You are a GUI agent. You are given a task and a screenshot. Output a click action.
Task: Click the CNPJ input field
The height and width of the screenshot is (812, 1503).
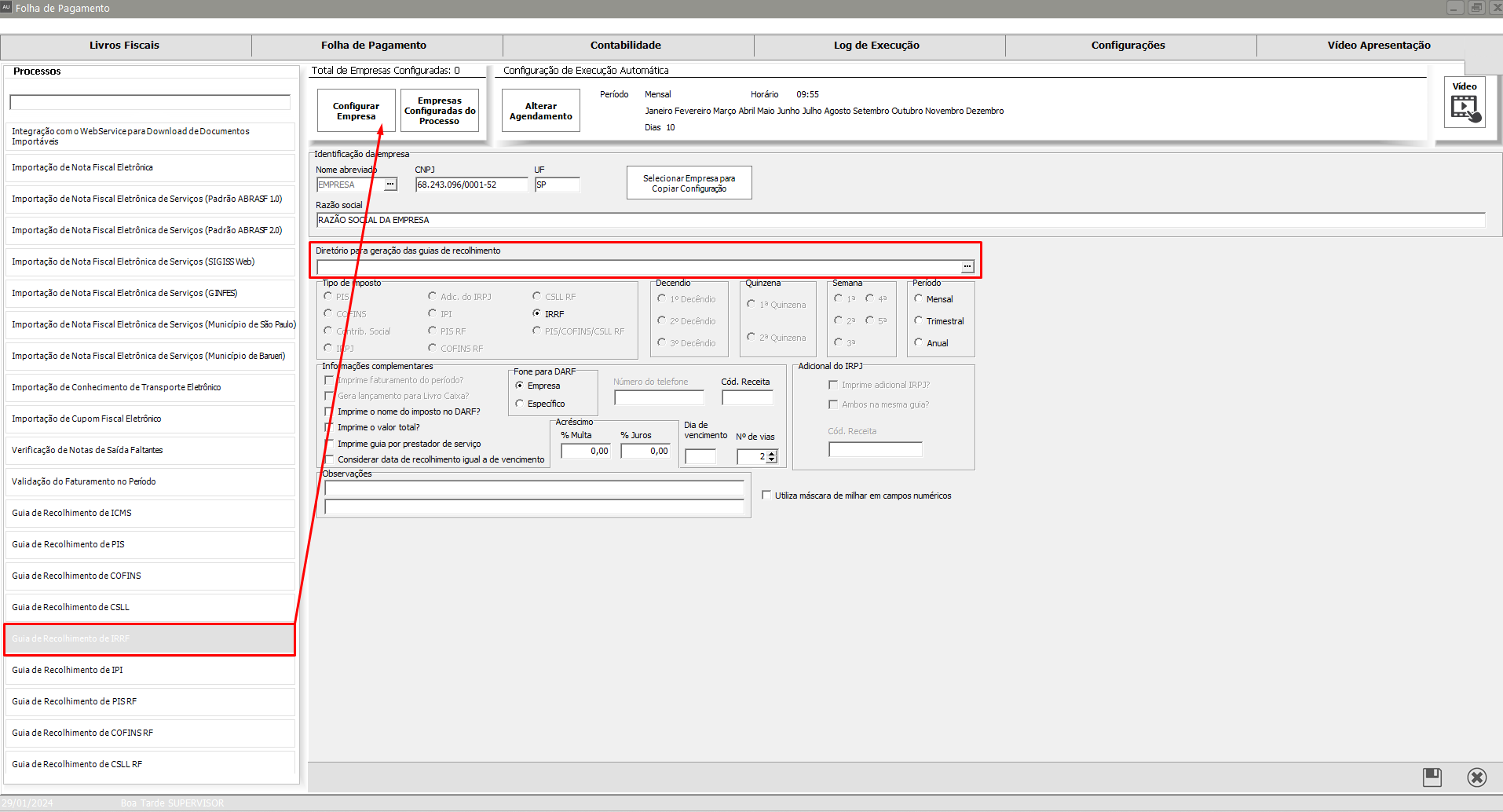click(x=471, y=185)
